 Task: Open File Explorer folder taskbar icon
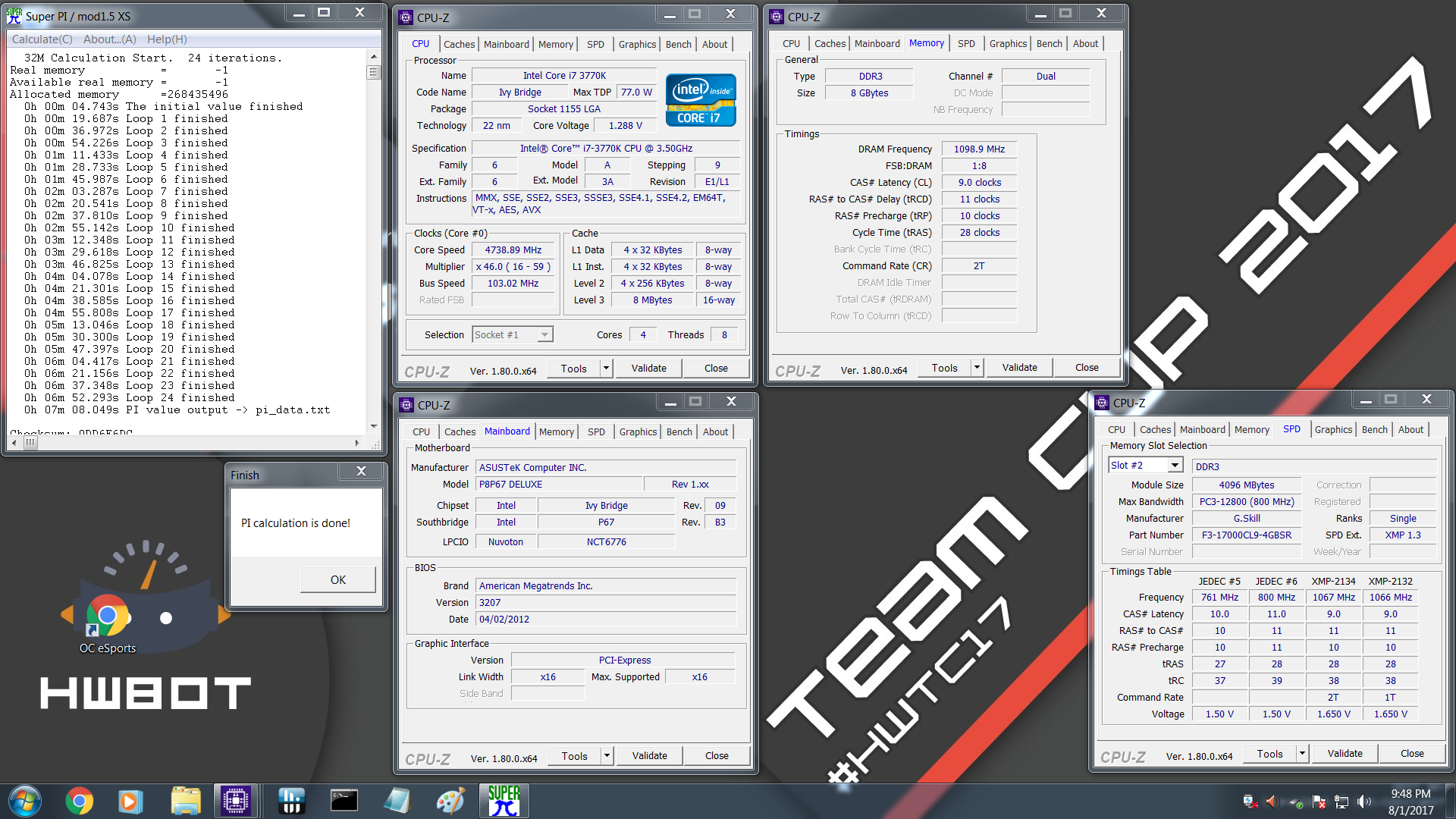(185, 801)
